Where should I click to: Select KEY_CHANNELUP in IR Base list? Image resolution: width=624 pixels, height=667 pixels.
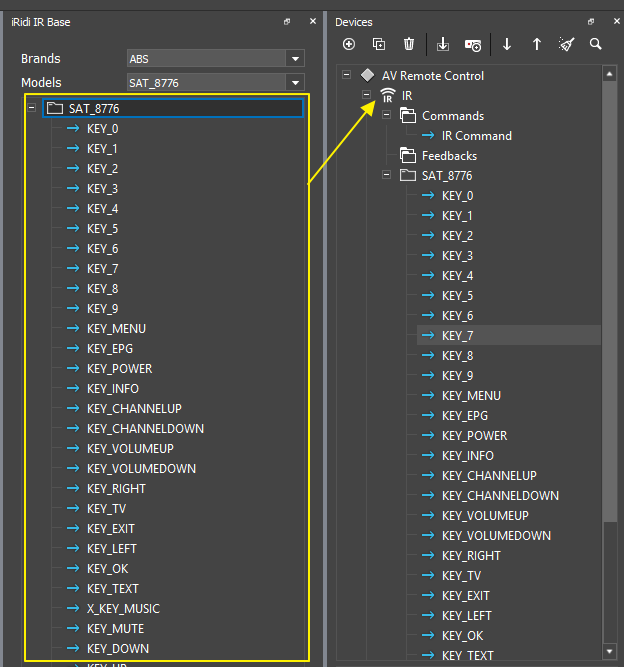(134, 408)
